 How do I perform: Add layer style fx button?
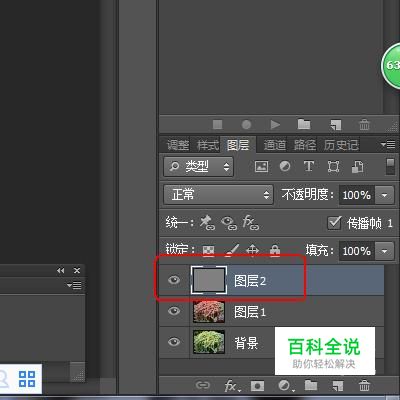[x=232, y=386]
